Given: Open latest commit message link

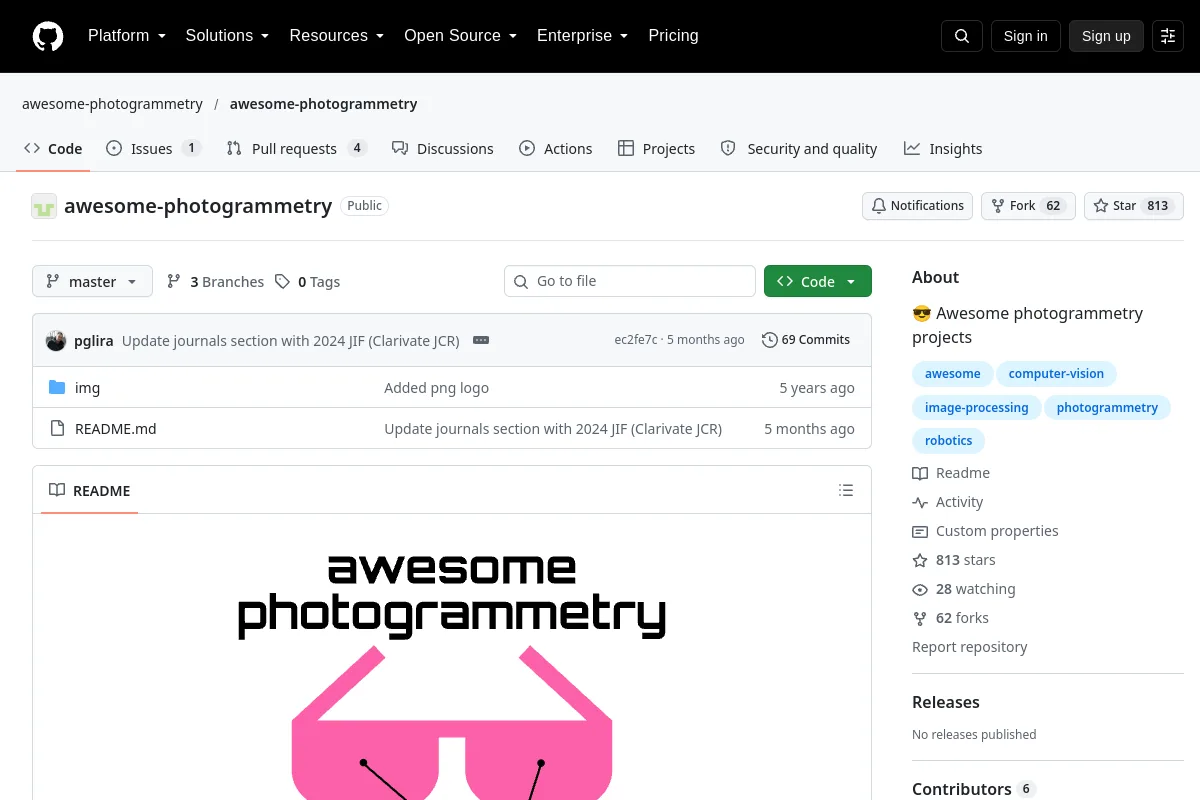Looking at the screenshot, I should click(x=291, y=340).
